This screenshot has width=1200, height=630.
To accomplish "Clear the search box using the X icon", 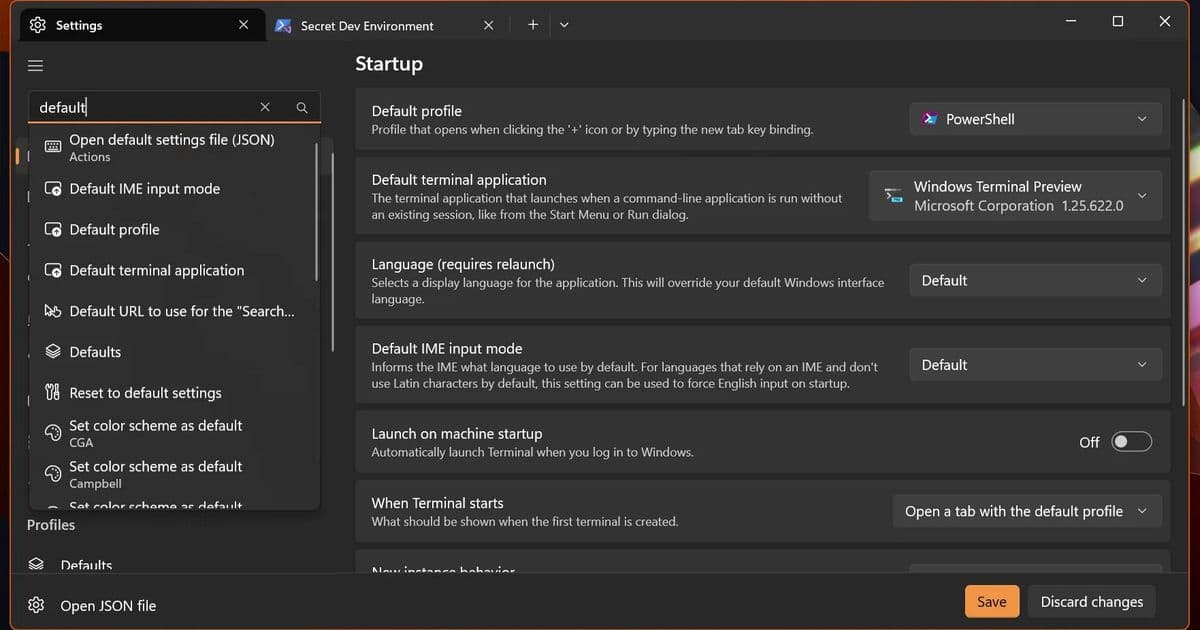I will [265, 106].
